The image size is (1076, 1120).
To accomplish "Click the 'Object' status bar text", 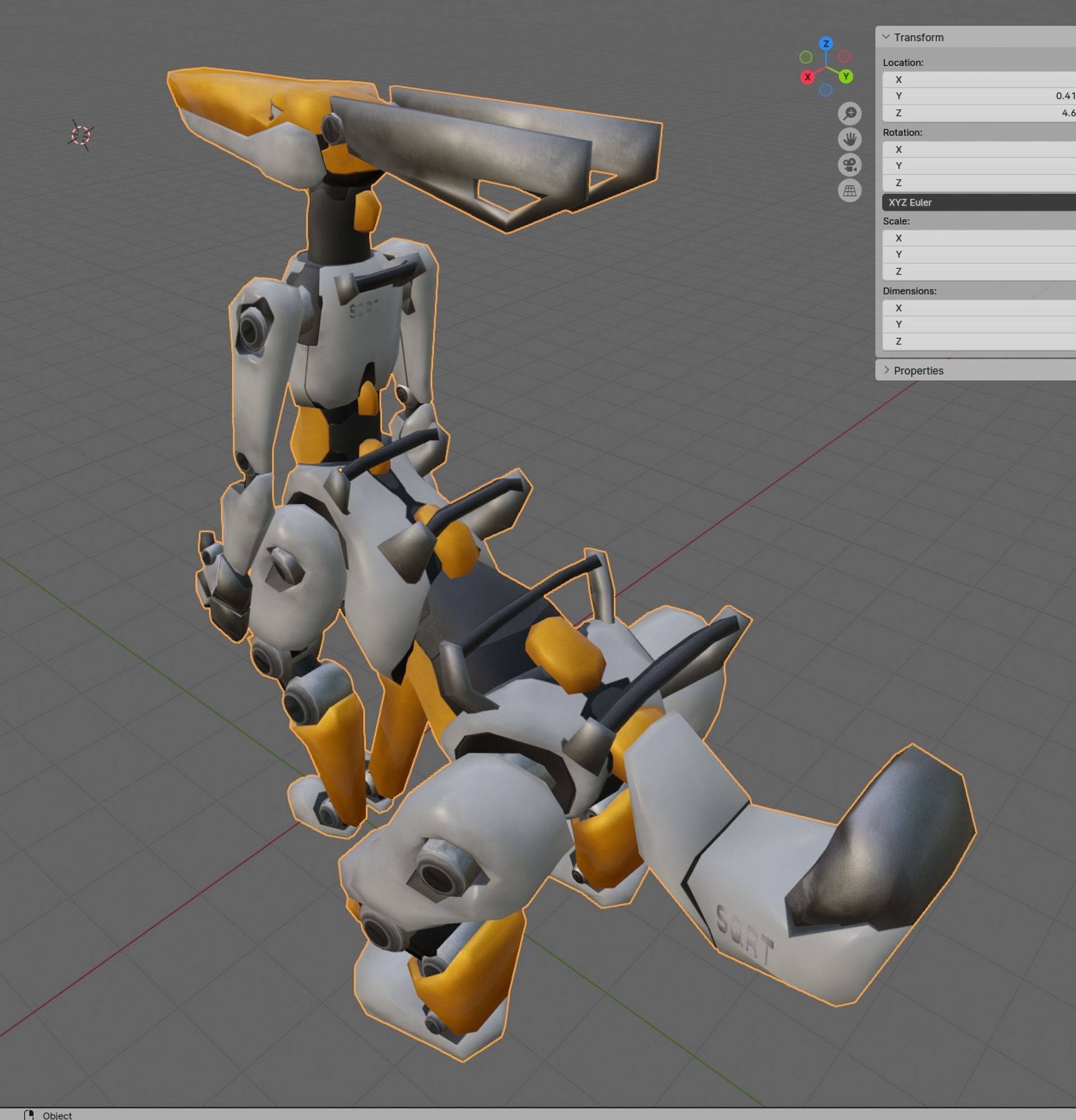I will pos(57,1115).
